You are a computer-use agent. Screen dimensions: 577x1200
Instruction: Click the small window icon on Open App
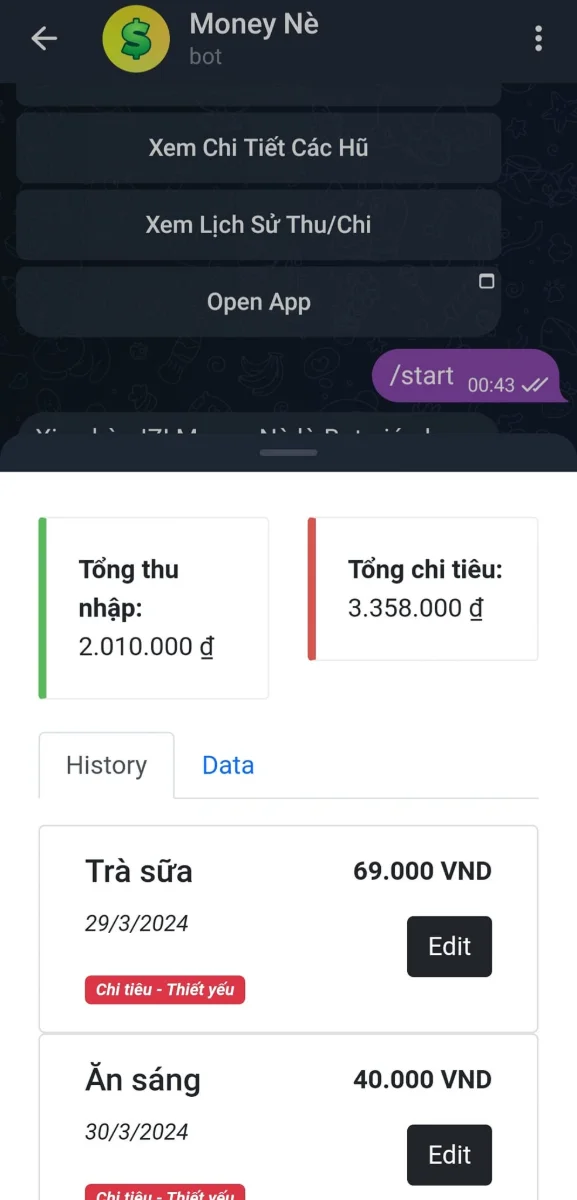pyautogui.click(x=486, y=282)
